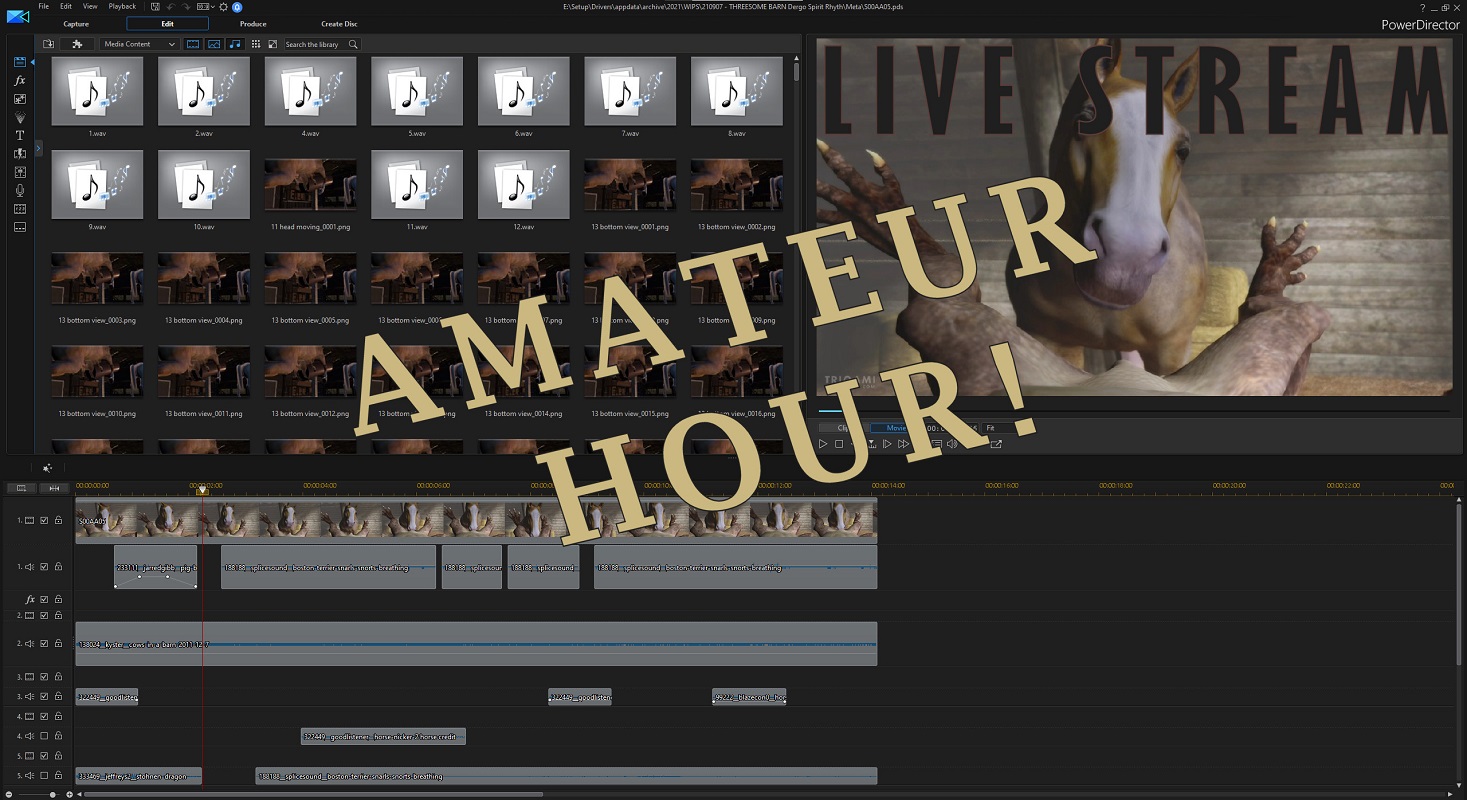
Task: Open the PiP Objects Room icon in sidebar
Action: tap(20, 99)
